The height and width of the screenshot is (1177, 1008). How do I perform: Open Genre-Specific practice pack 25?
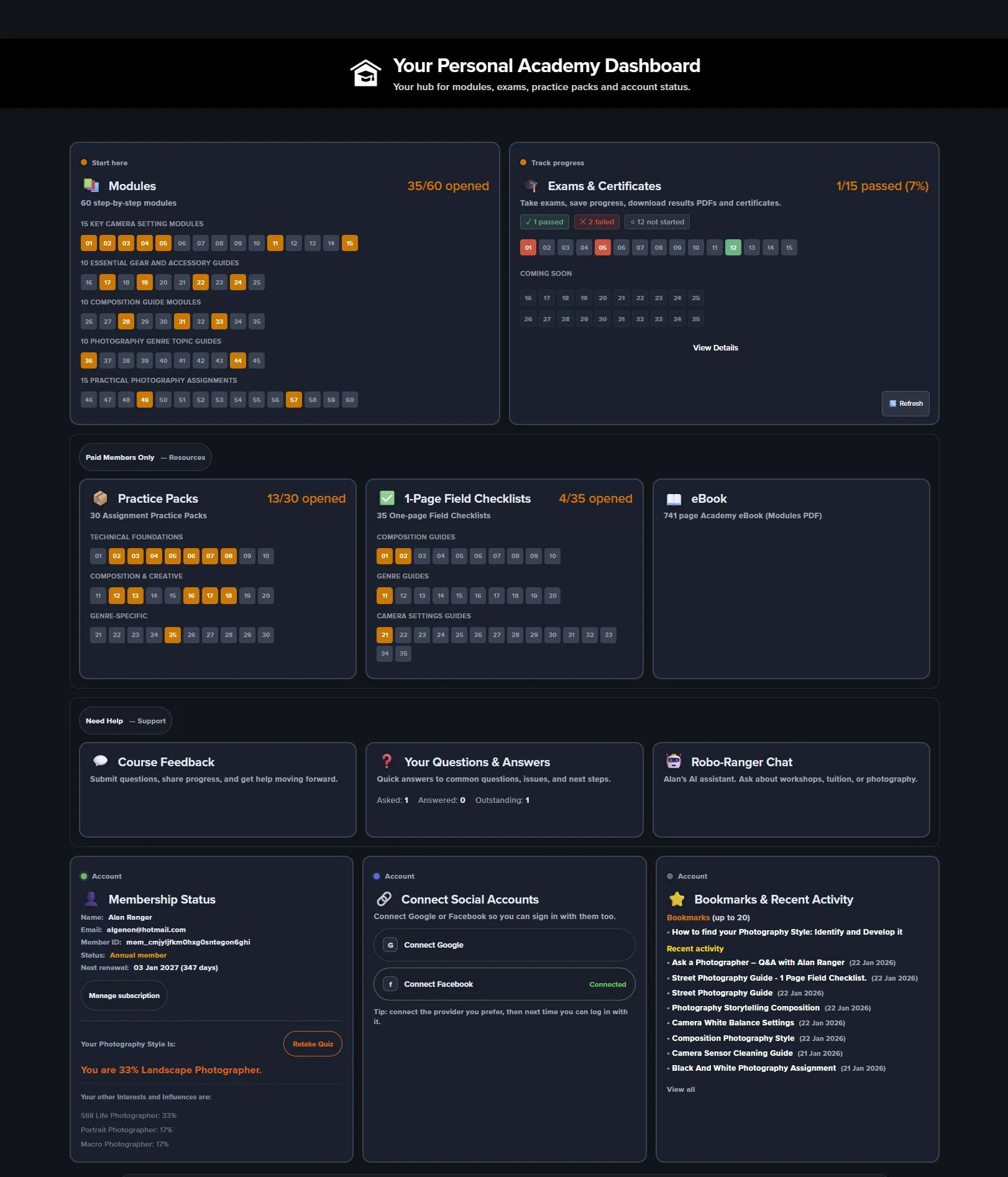[173, 634]
